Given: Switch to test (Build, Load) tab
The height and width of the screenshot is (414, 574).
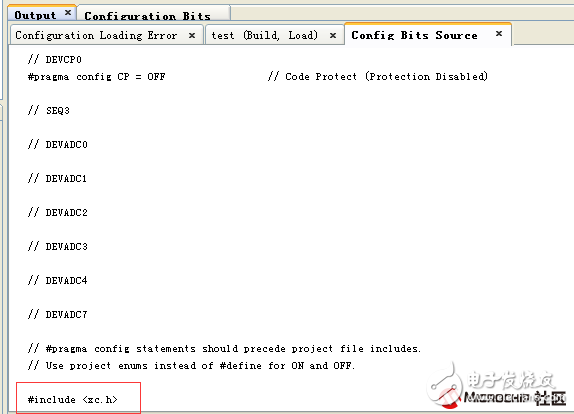Looking at the screenshot, I should tap(264, 35).
